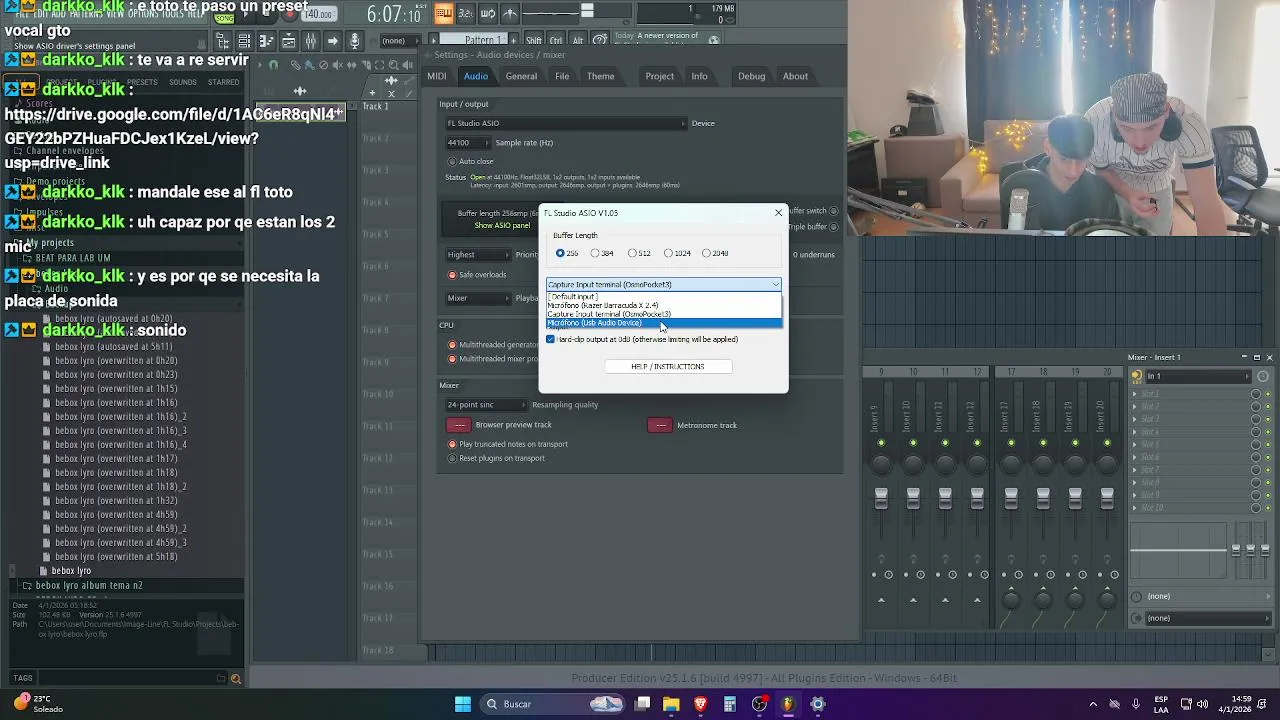Choose the 512 buffer length option
This screenshot has height=720, width=1280.
coord(632,253)
